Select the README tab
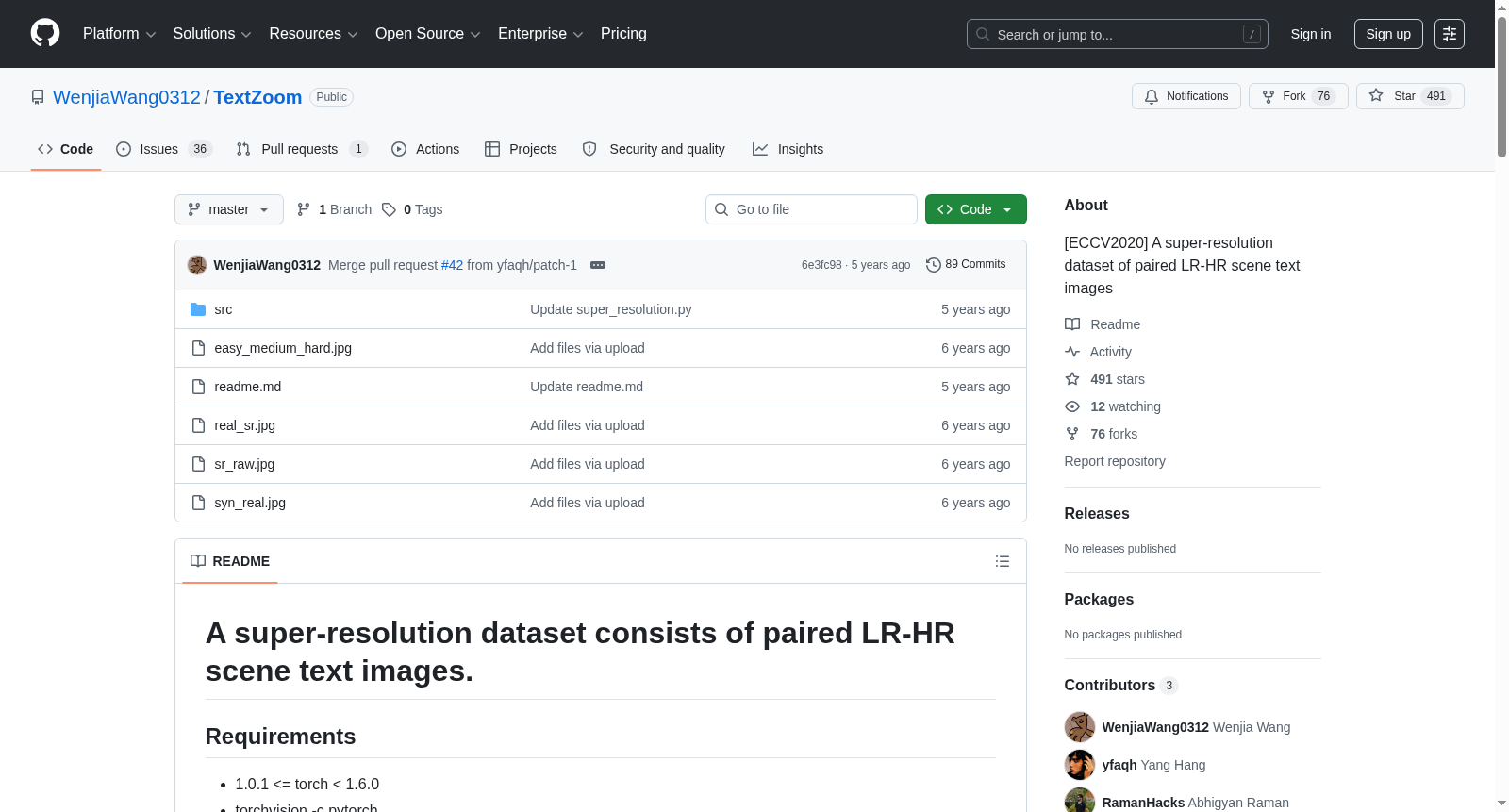The width and height of the screenshot is (1509, 812). tap(230, 561)
